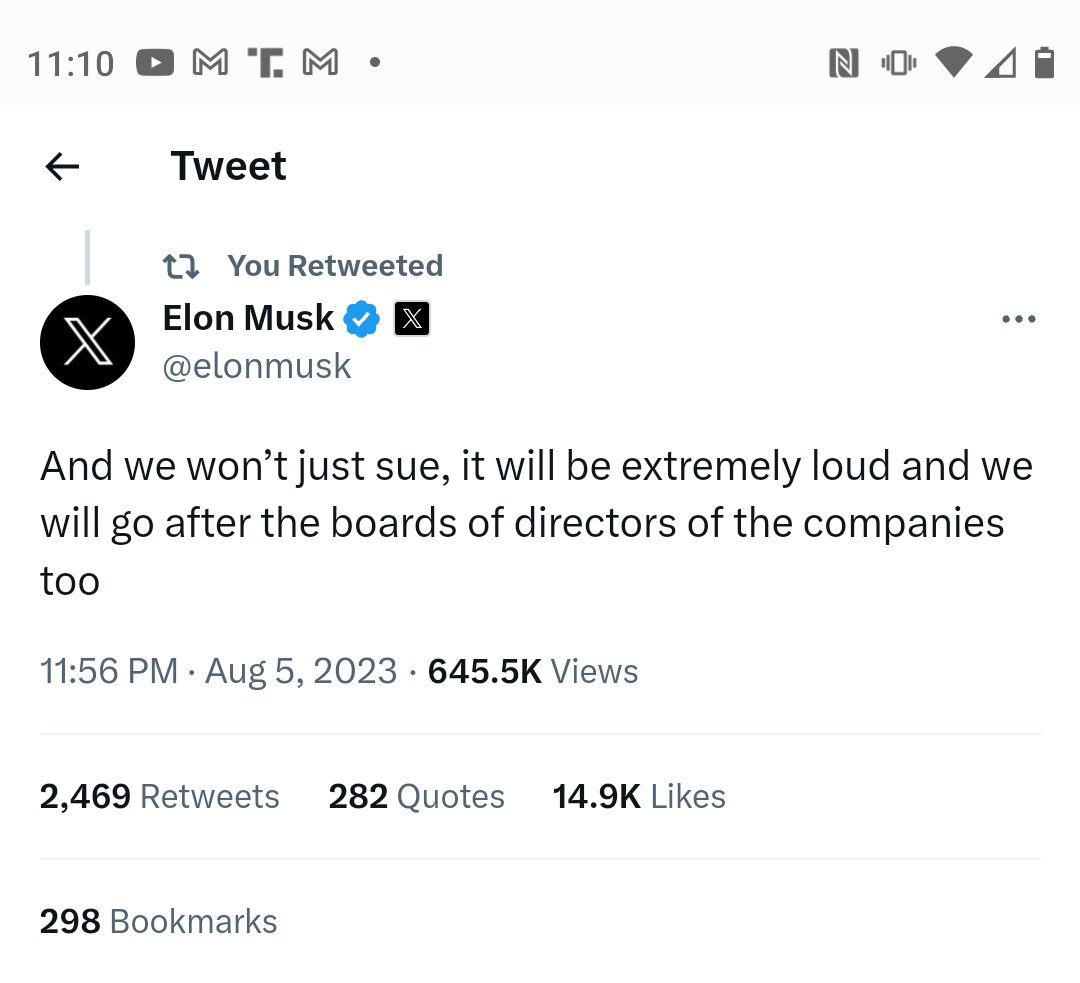Tap Elon Musk's profile picture
The width and height of the screenshot is (1080, 983).
[87, 342]
